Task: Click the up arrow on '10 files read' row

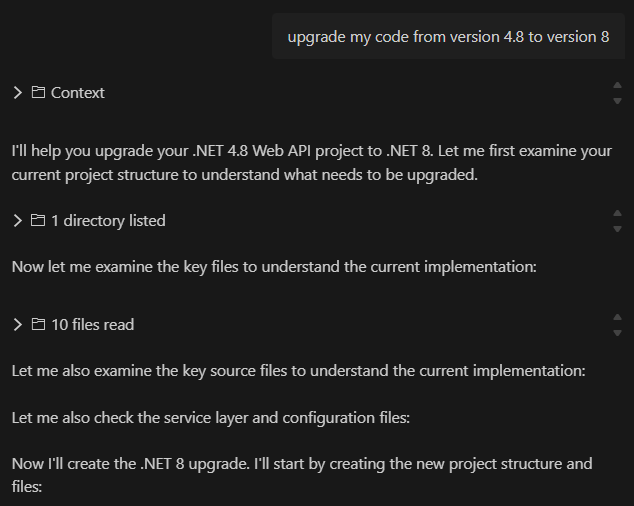Action: [x=617, y=317]
